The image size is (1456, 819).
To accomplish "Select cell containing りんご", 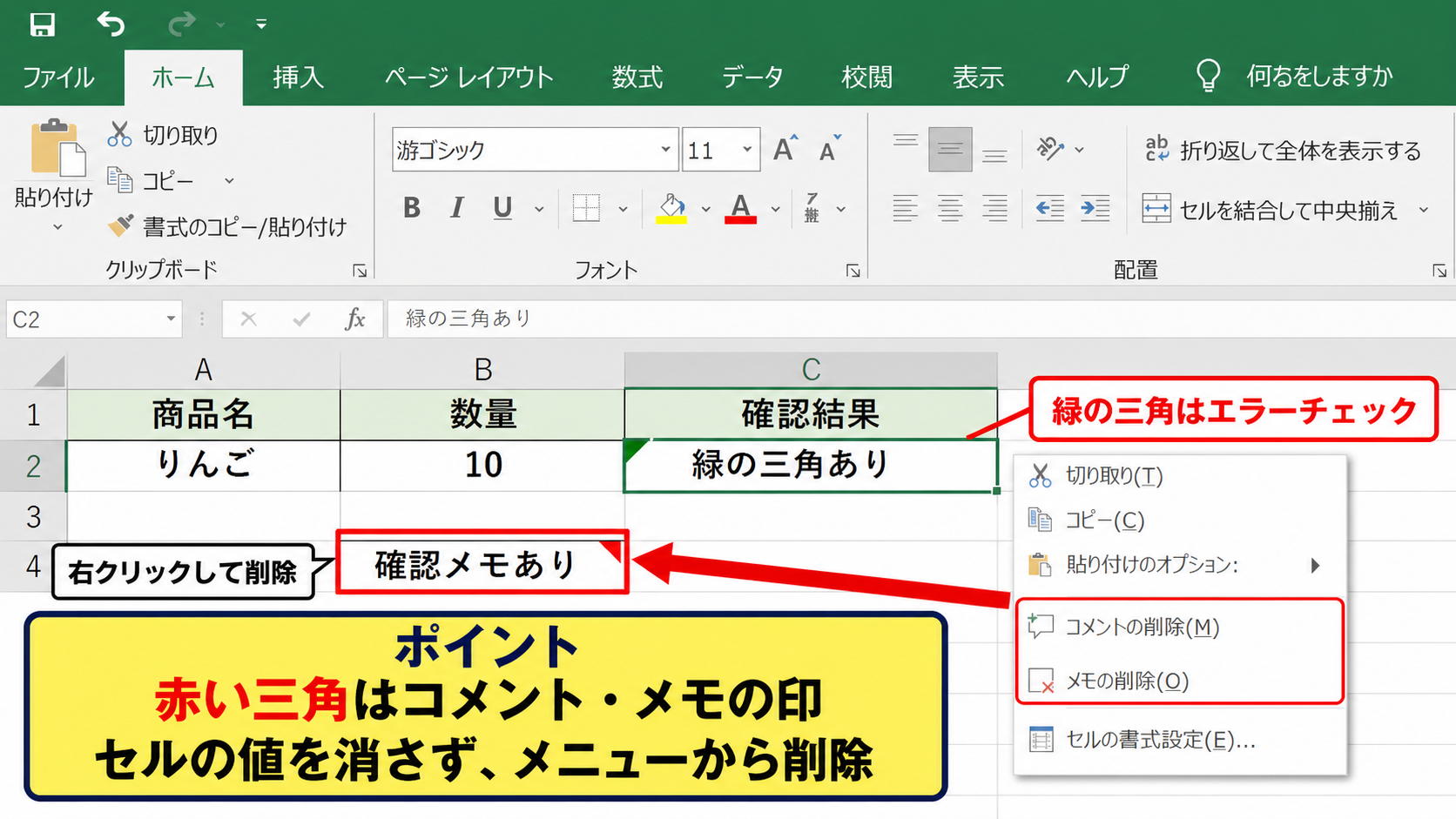I will (x=203, y=465).
